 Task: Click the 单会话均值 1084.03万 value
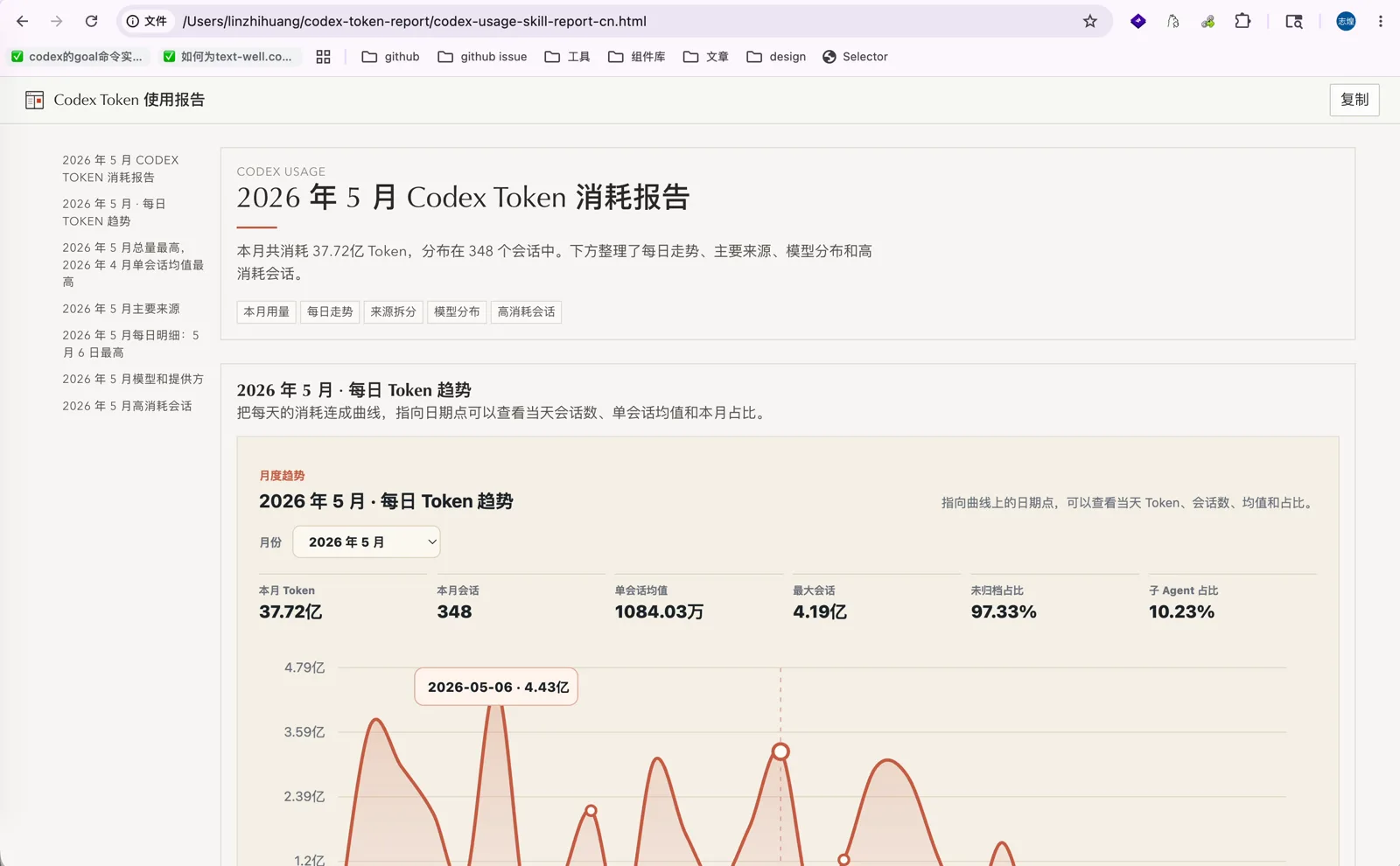coord(659,611)
